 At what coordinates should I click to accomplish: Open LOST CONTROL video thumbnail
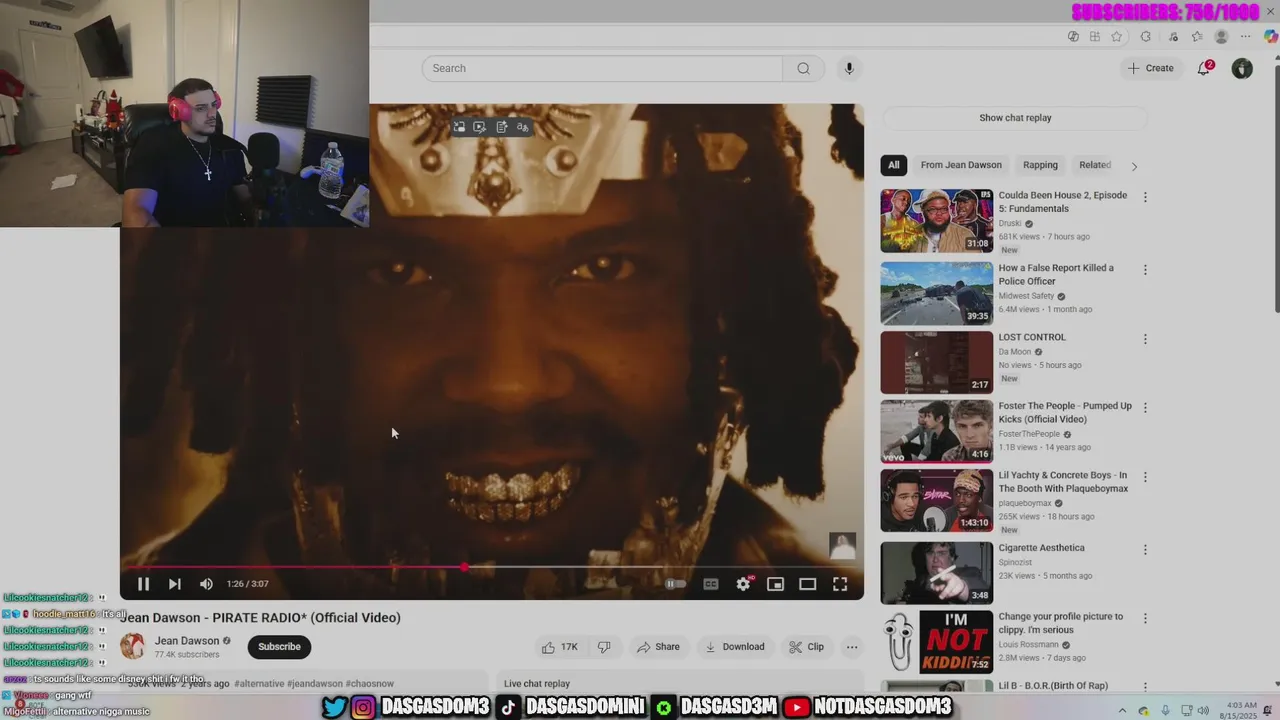pos(937,362)
